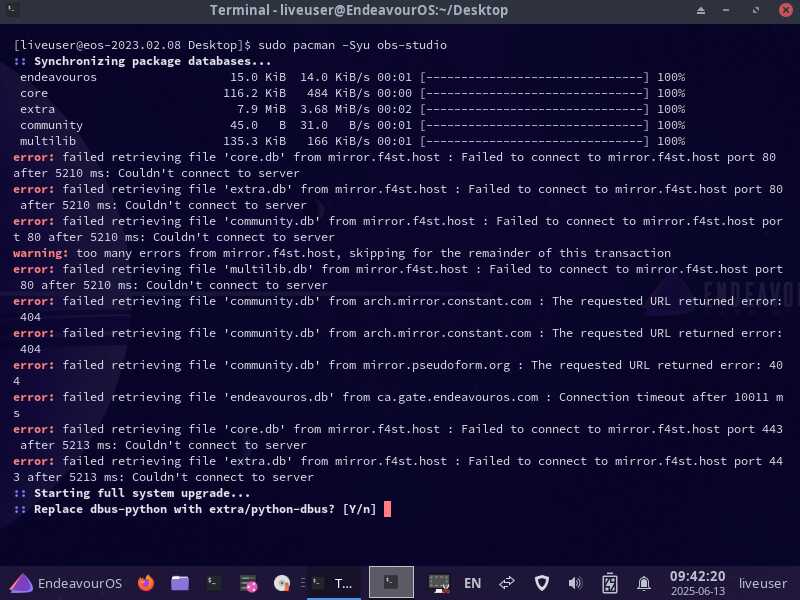Minimize the Terminal window
800x600 pixels.
(x=726, y=10)
